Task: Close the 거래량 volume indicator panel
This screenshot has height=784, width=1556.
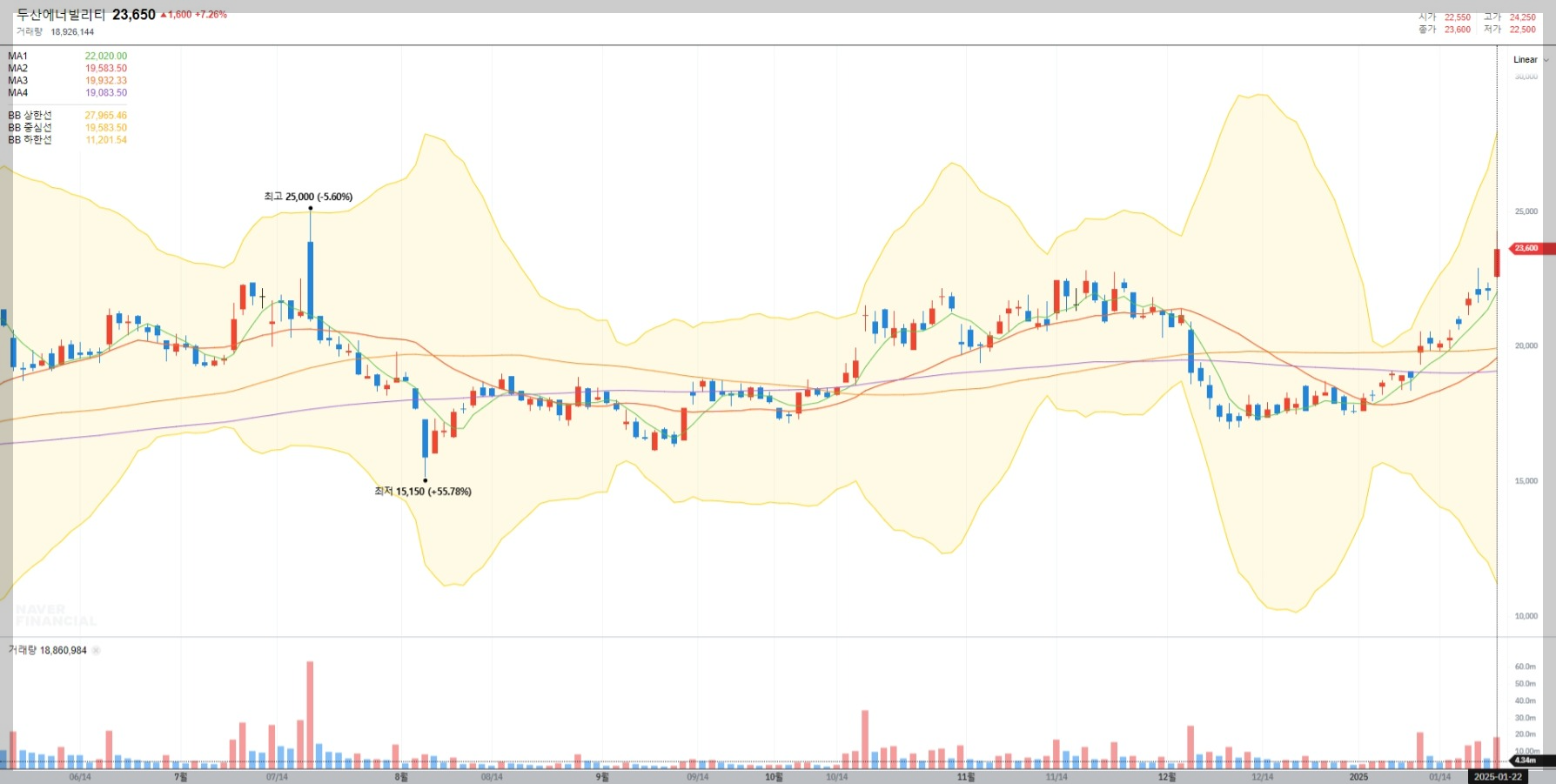Action: click(97, 650)
